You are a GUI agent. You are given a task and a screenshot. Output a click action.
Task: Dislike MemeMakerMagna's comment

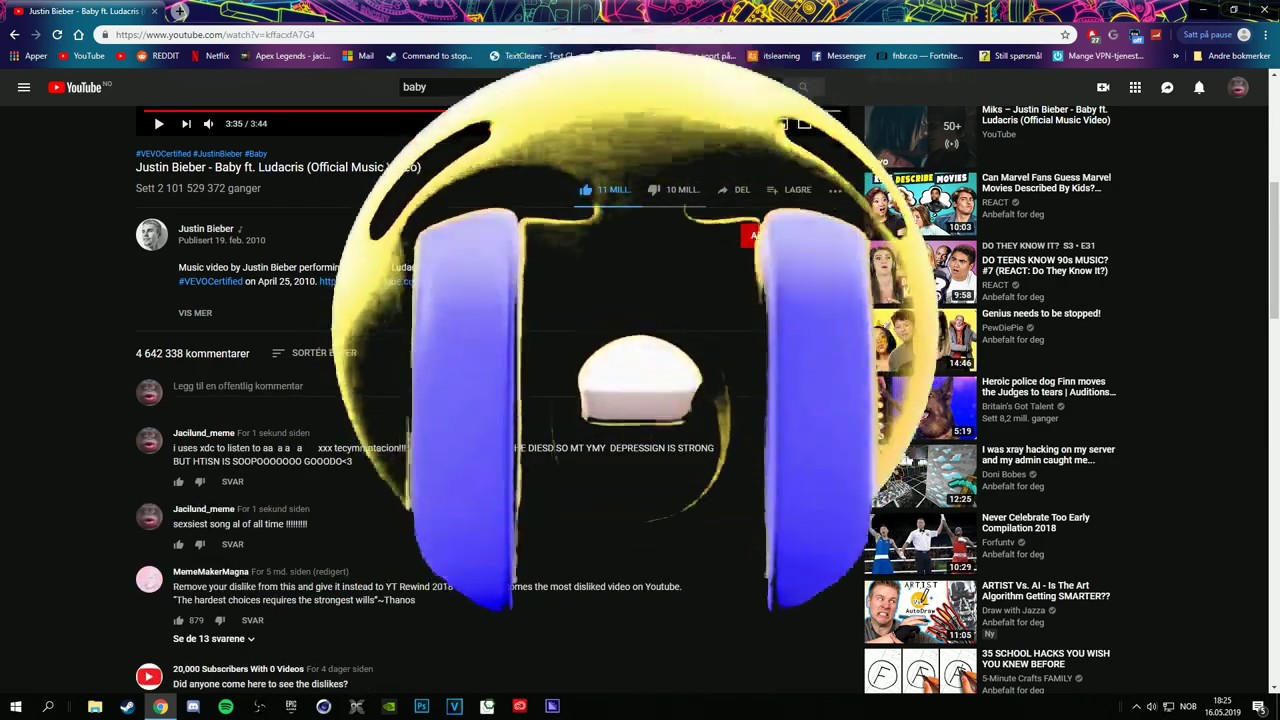220,621
